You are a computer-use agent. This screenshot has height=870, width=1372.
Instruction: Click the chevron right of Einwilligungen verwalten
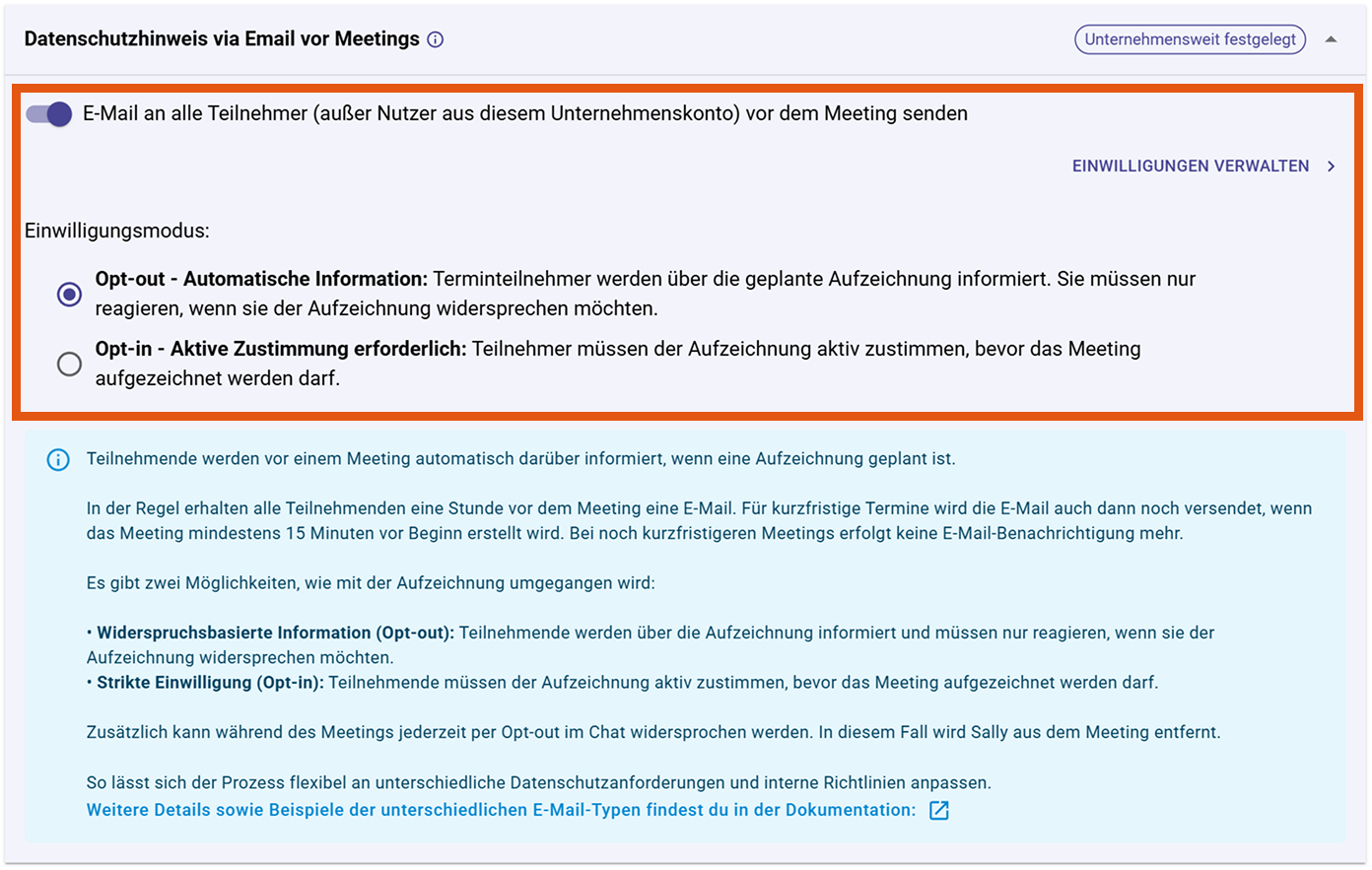[1331, 167]
